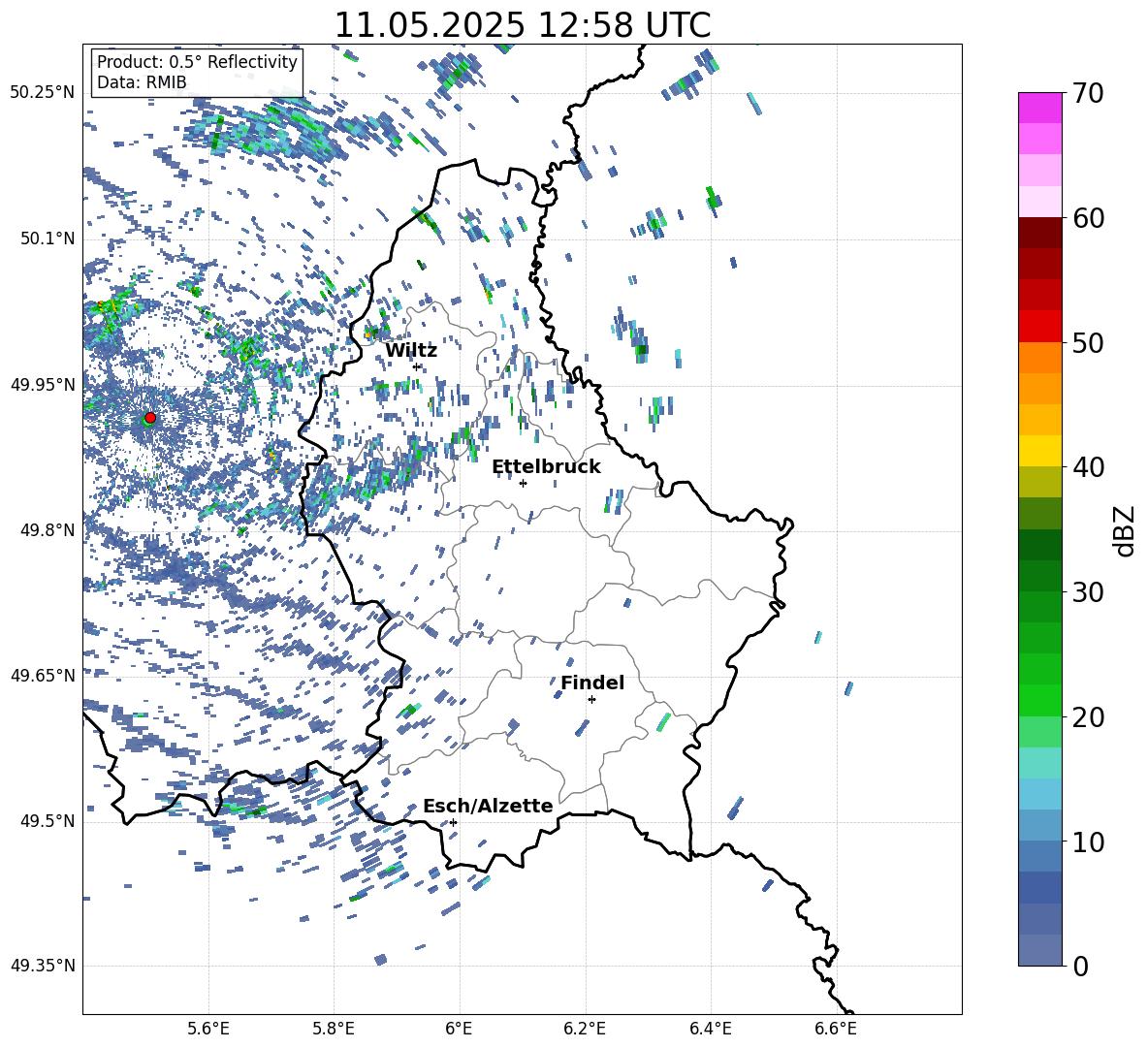Click the colorbar tick label 70
1148x1048 pixels.
point(1088,94)
